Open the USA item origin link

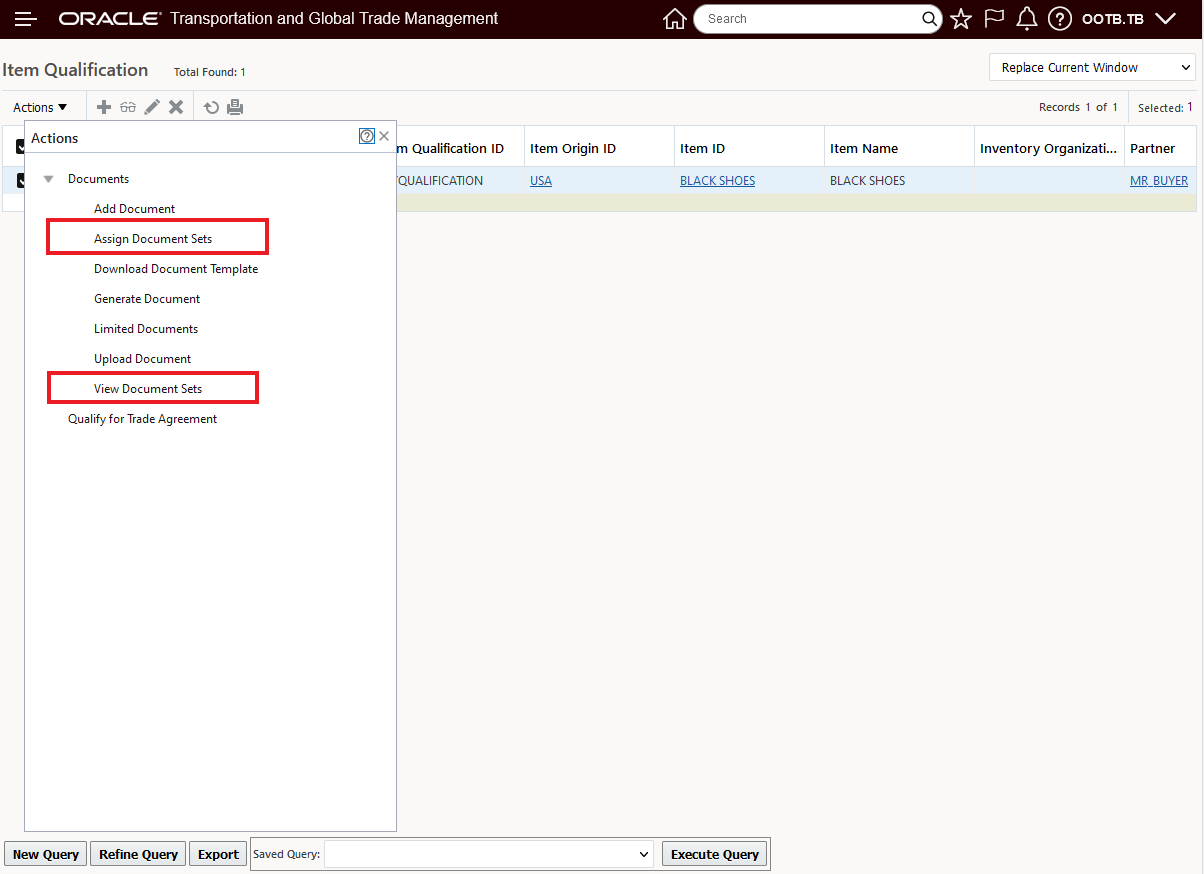click(x=541, y=181)
